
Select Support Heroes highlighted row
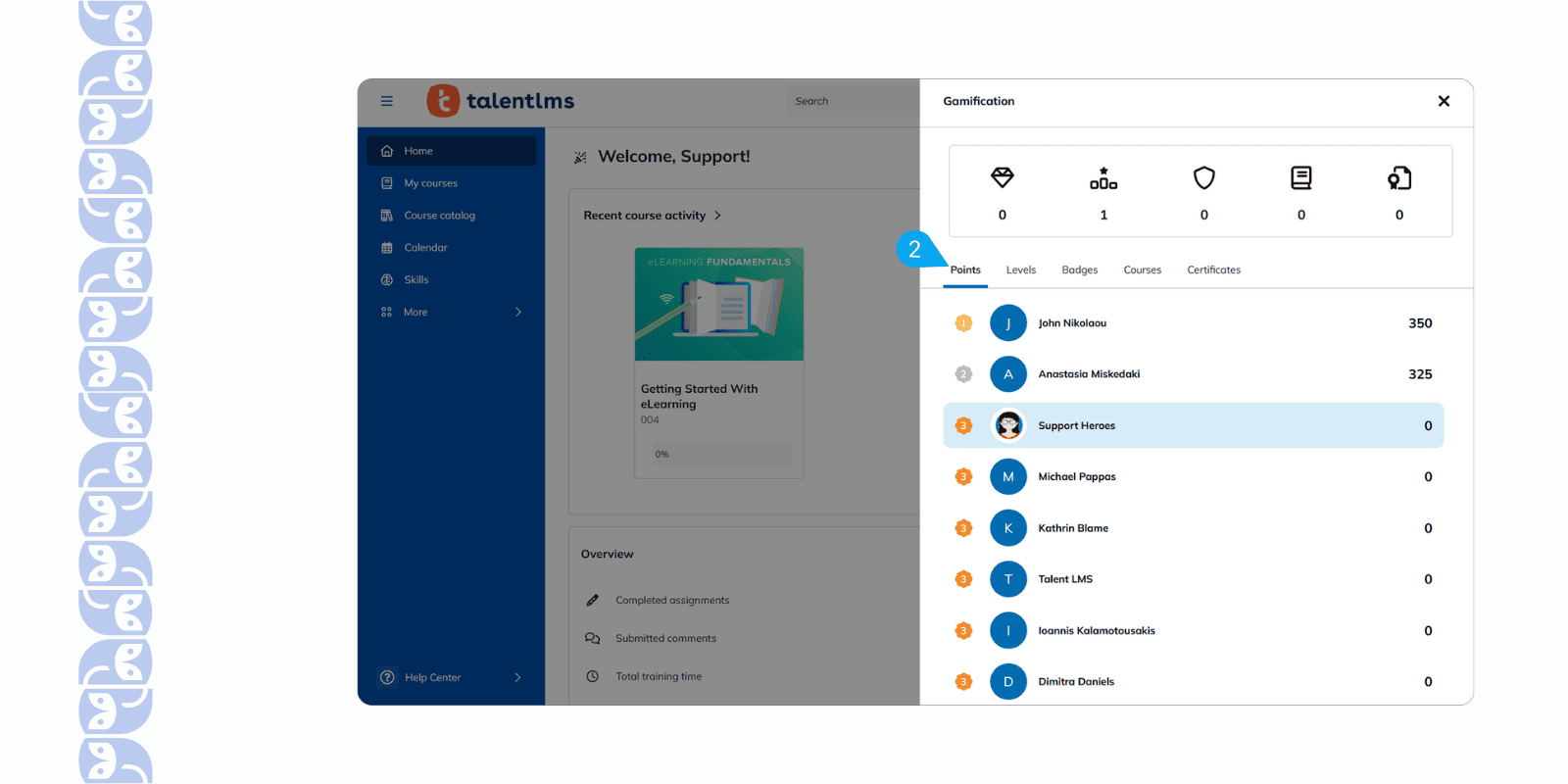(1194, 425)
